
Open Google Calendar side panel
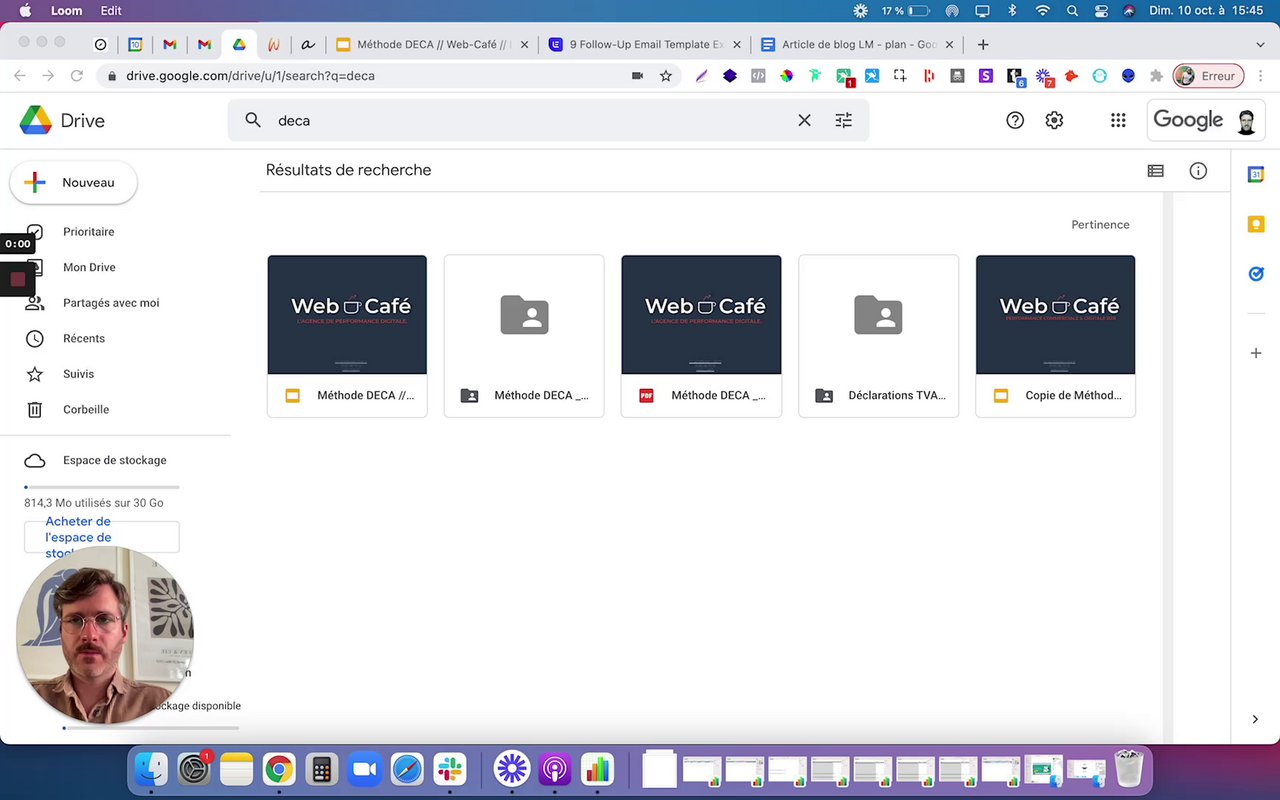click(x=1256, y=174)
